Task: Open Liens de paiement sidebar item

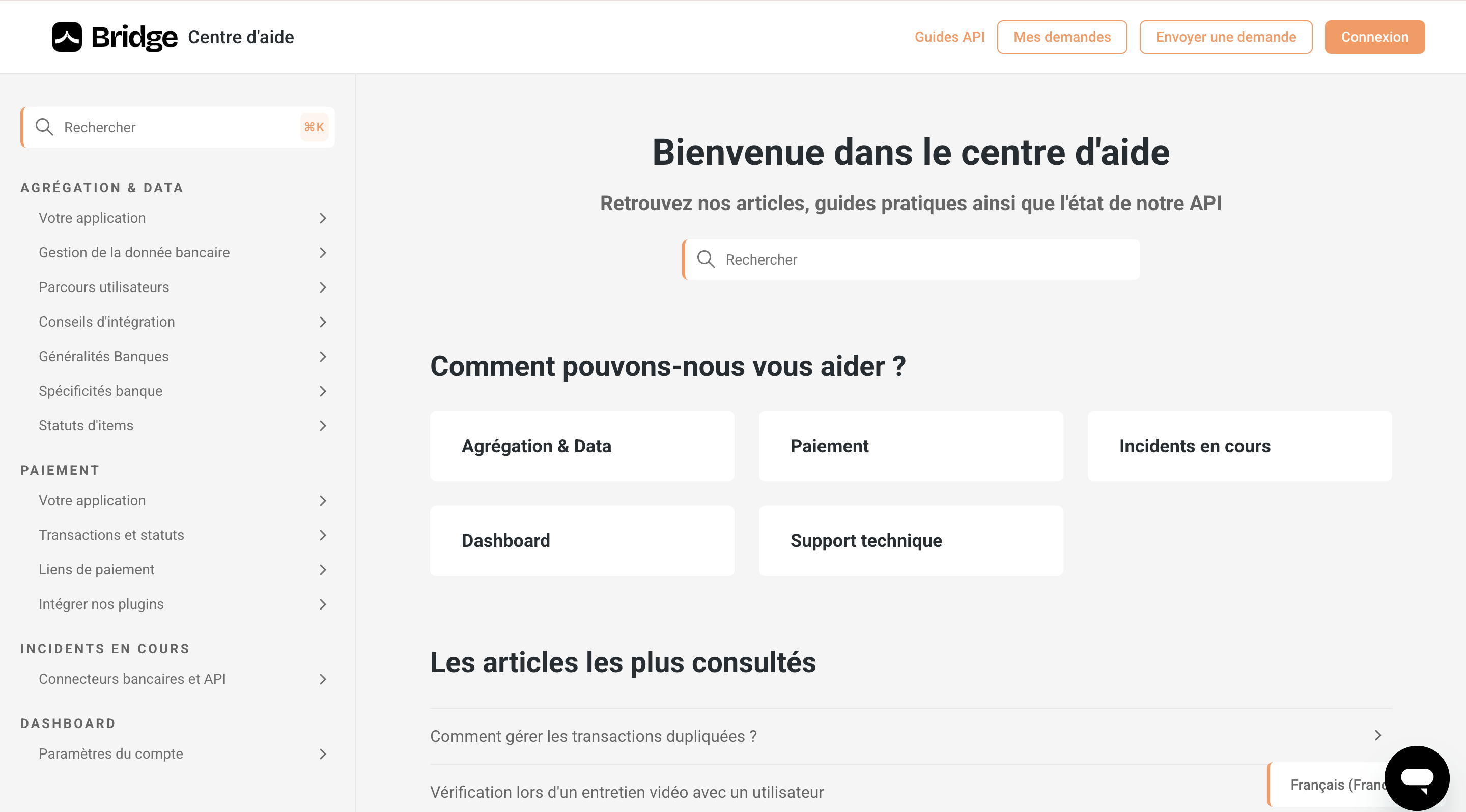Action: pos(96,570)
